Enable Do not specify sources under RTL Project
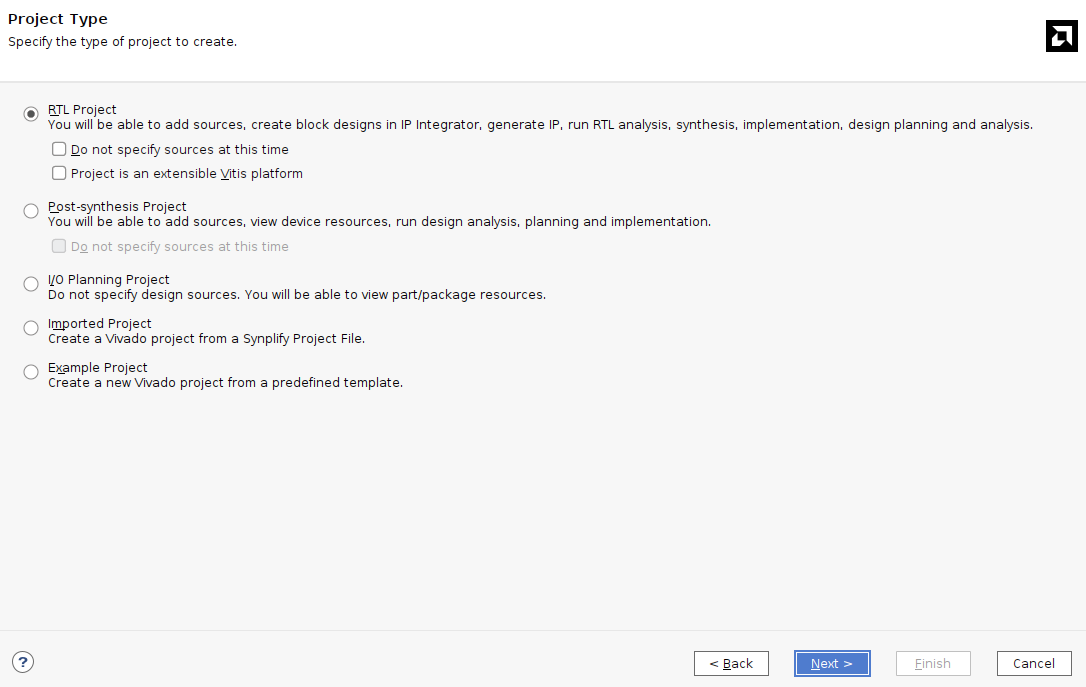 tap(59, 149)
